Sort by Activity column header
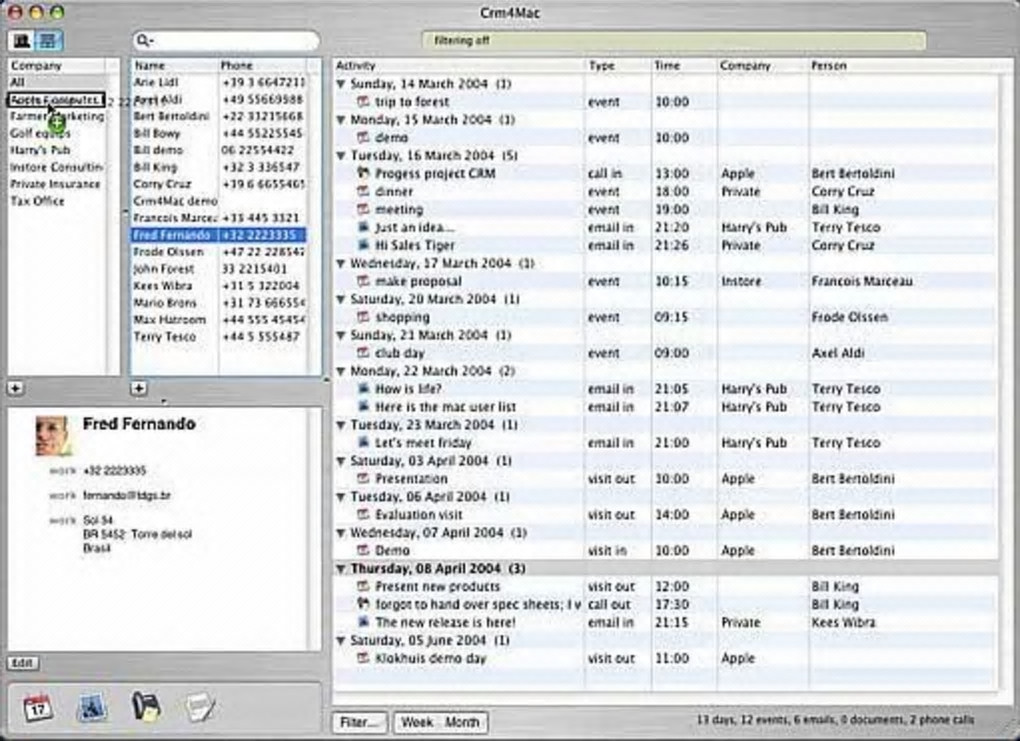Image resolution: width=1020 pixels, height=741 pixels. pos(459,66)
